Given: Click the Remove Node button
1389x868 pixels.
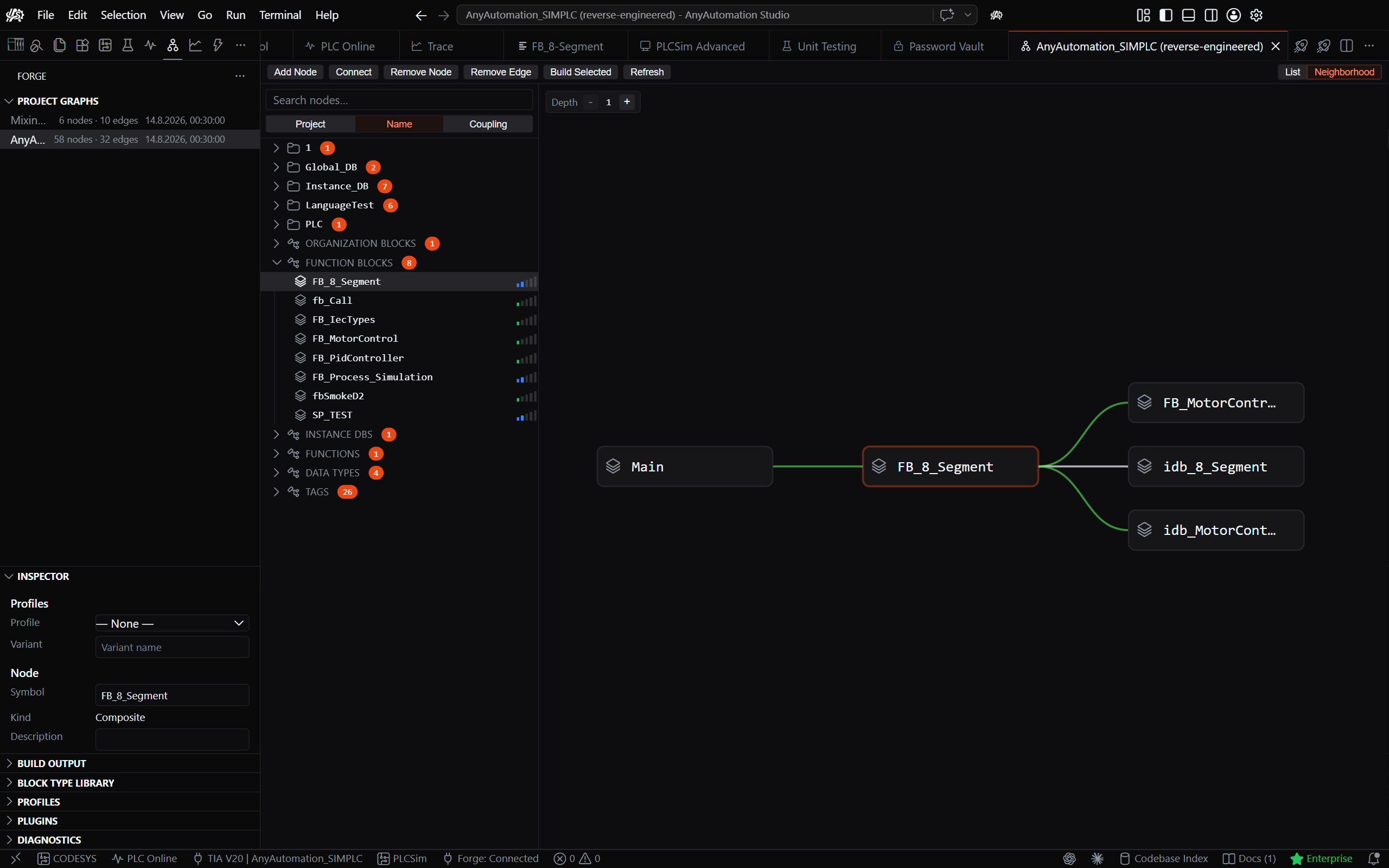Looking at the screenshot, I should coord(420,72).
